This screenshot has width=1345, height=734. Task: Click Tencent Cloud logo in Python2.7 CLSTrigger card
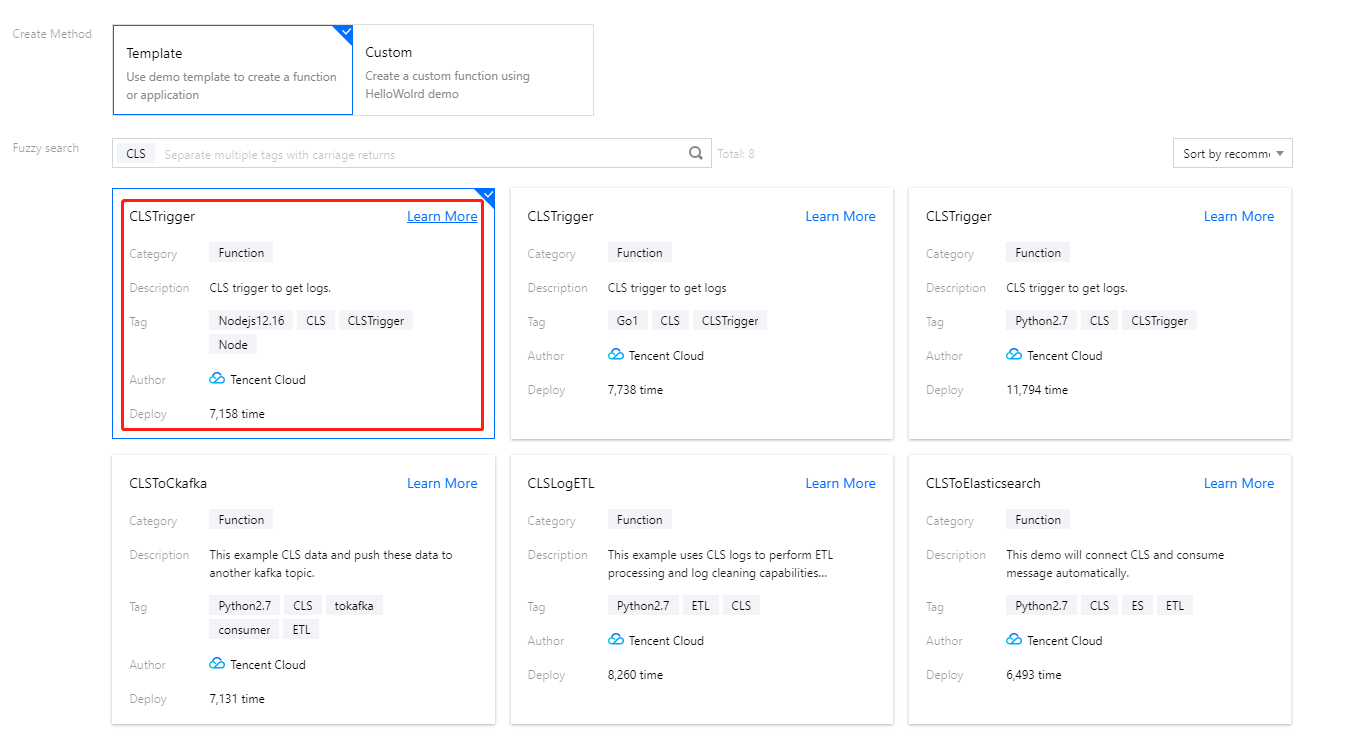[1014, 355]
